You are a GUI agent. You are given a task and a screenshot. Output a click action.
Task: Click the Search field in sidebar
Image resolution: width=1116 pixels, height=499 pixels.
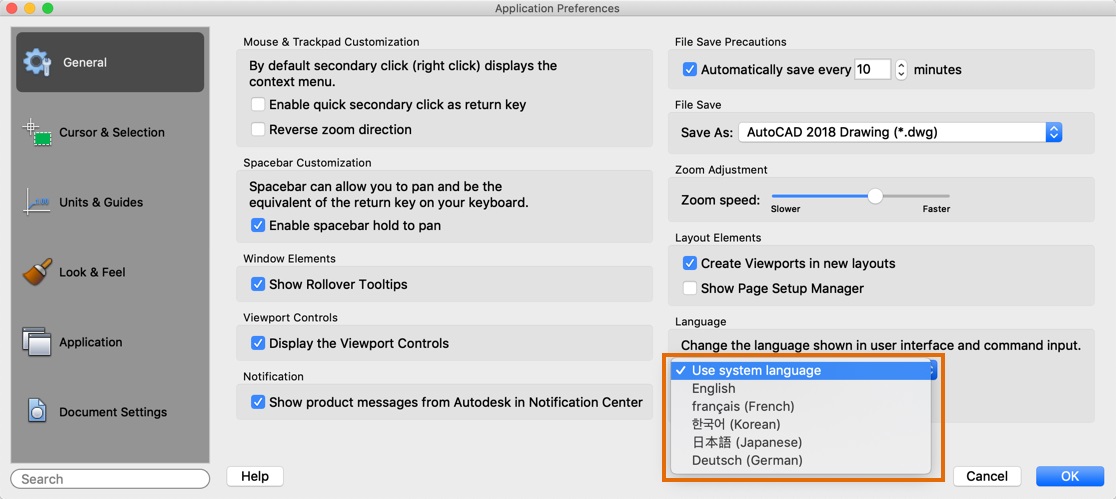coord(110,479)
